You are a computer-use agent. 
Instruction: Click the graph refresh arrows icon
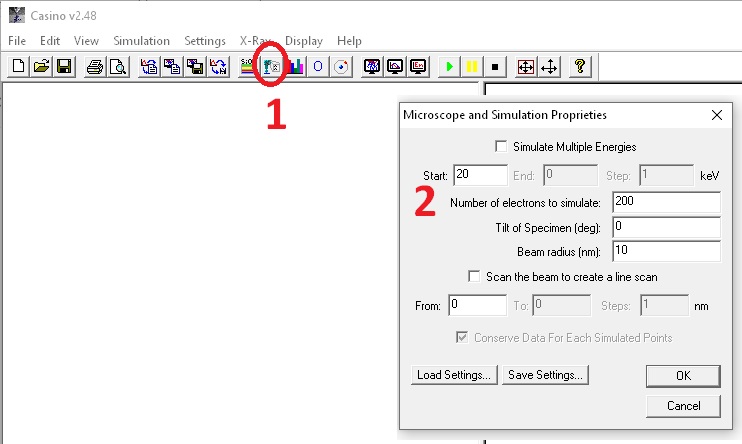218,66
